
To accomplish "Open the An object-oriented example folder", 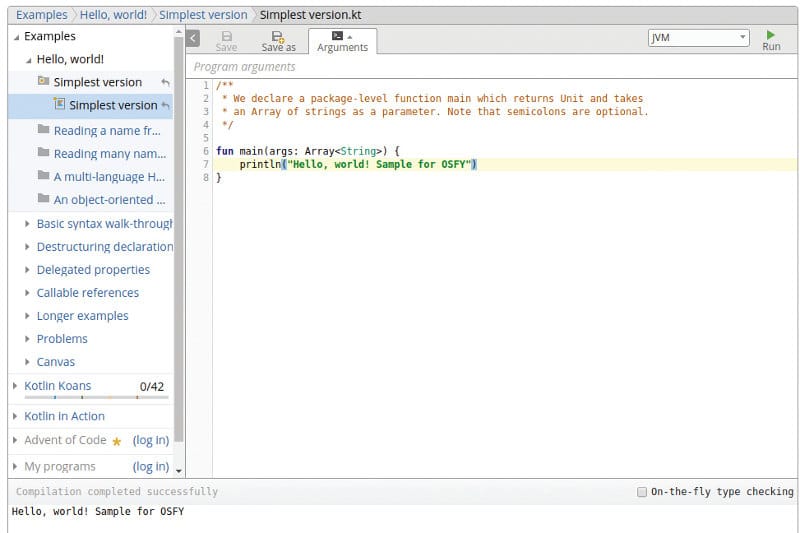I will point(109,199).
